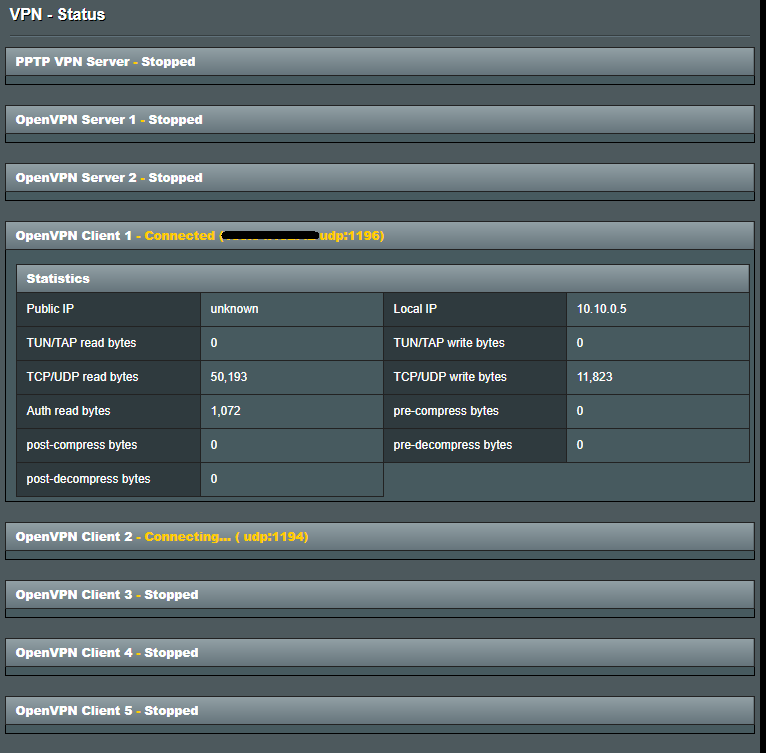766x753 pixels.
Task: Click the TCP/UDP read bytes label
Action: tap(82, 377)
